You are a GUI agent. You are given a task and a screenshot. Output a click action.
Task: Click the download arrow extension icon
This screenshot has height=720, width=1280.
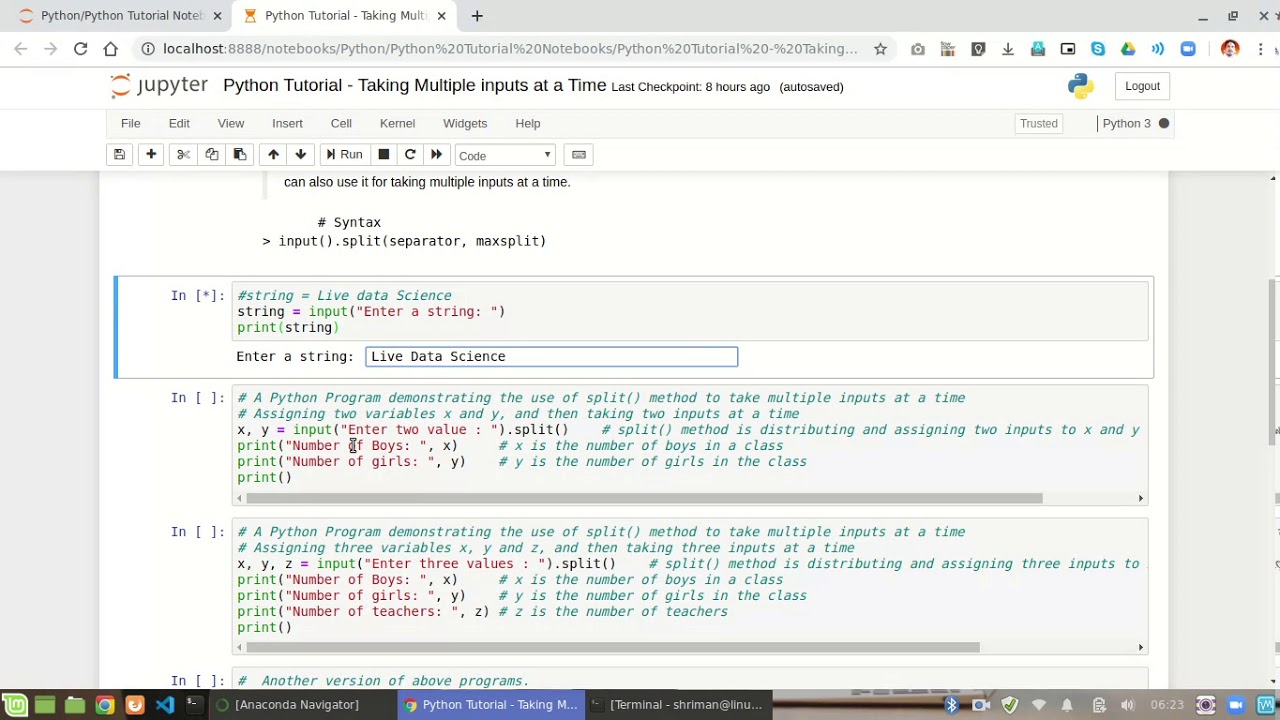[1008, 49]
